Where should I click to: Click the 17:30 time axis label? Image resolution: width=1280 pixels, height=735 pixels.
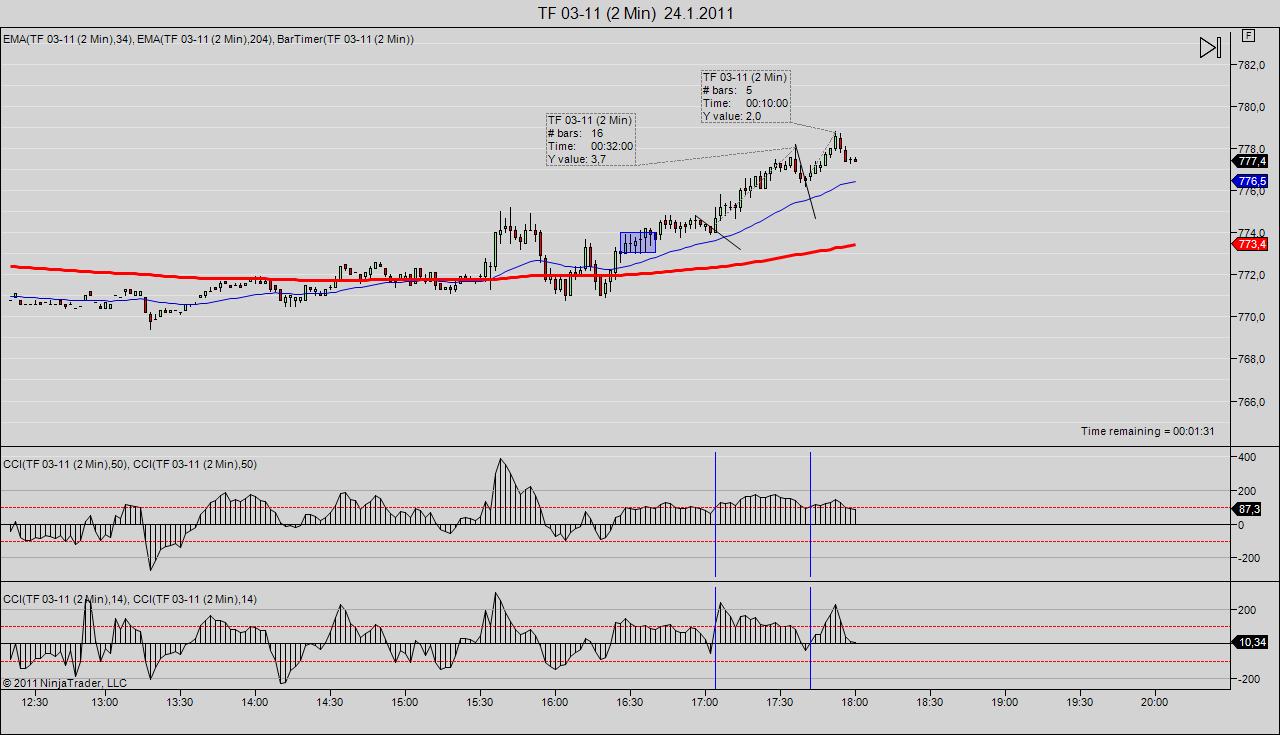pos(780,702)
